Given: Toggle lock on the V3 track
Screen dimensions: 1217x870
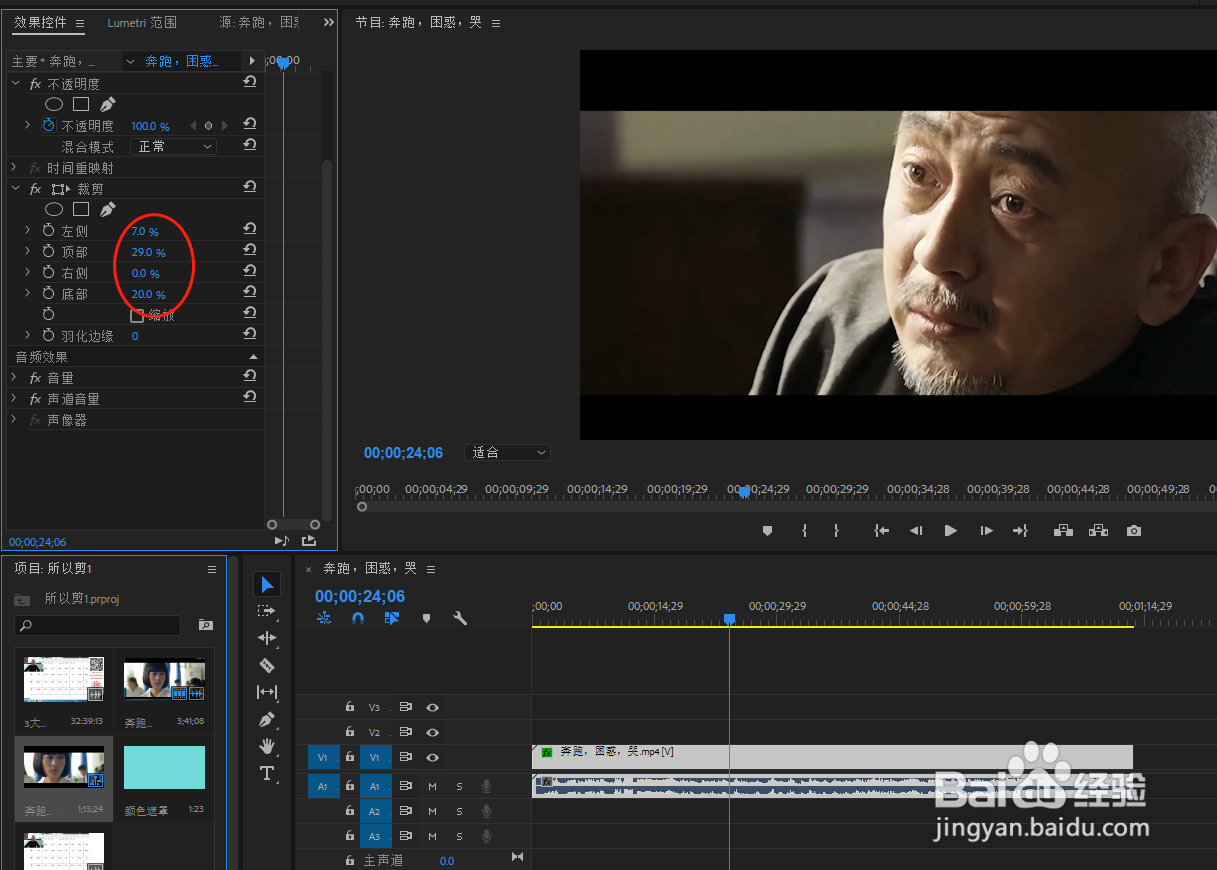Looking at the screenshot, I should point(349,706).
